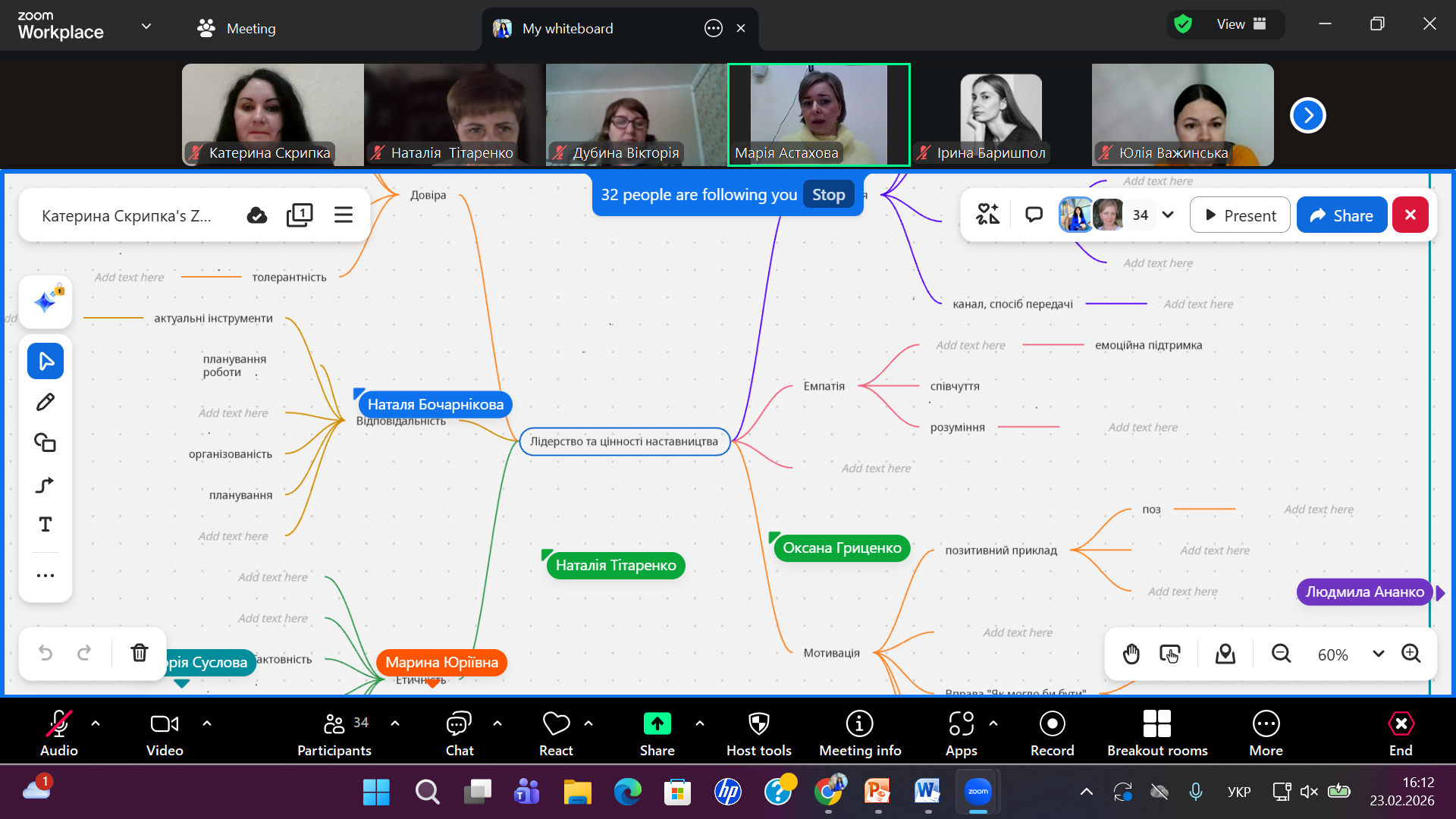The image size is (1456, 819).
Task: Open audio options arrow
Action: (96, 723)
